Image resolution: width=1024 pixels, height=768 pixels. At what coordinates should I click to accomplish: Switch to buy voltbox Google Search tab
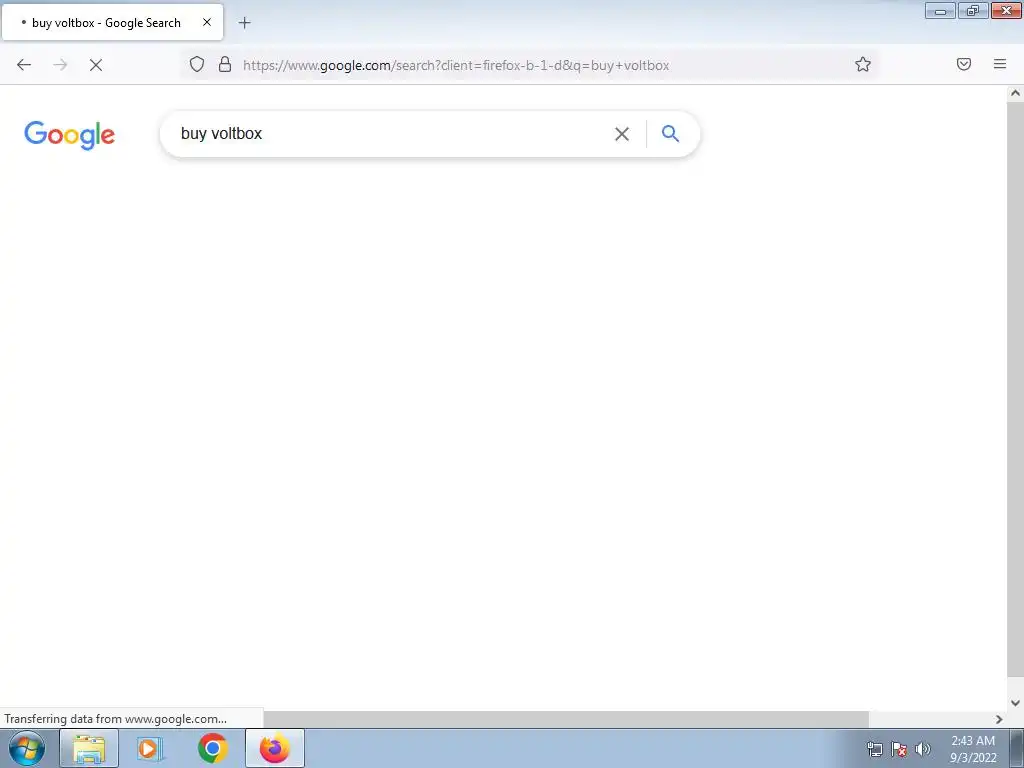[112, 22]
